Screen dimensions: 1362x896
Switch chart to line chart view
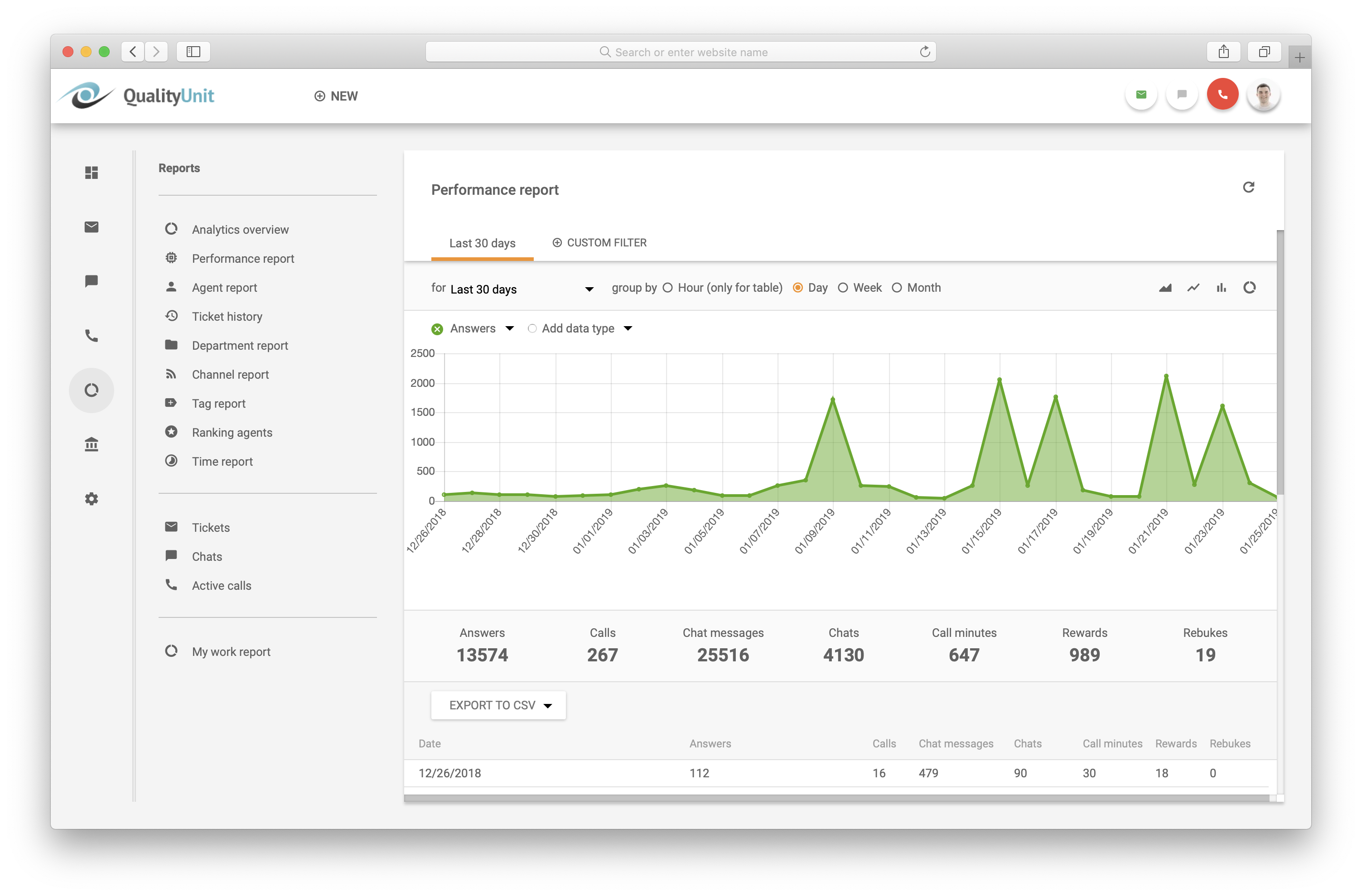click(1193, 288)
